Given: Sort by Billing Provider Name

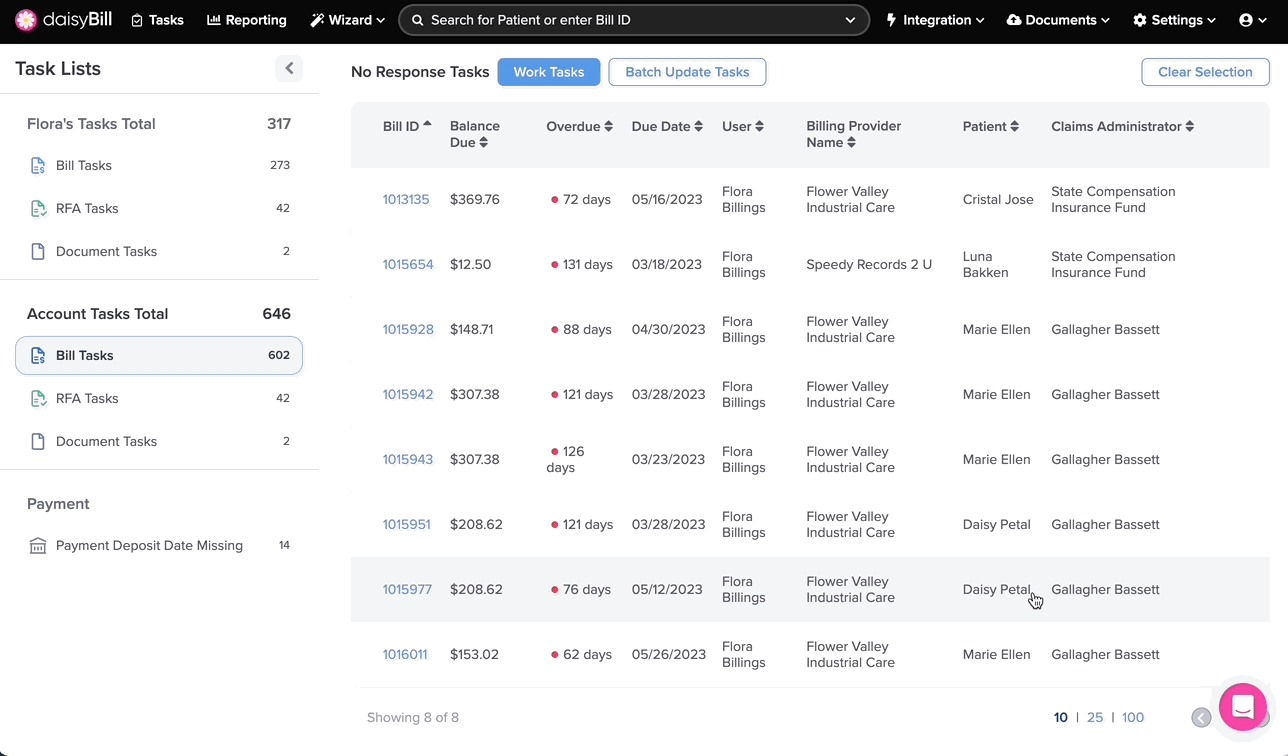Looking at the screenshot, I should (x=854, y=134).
